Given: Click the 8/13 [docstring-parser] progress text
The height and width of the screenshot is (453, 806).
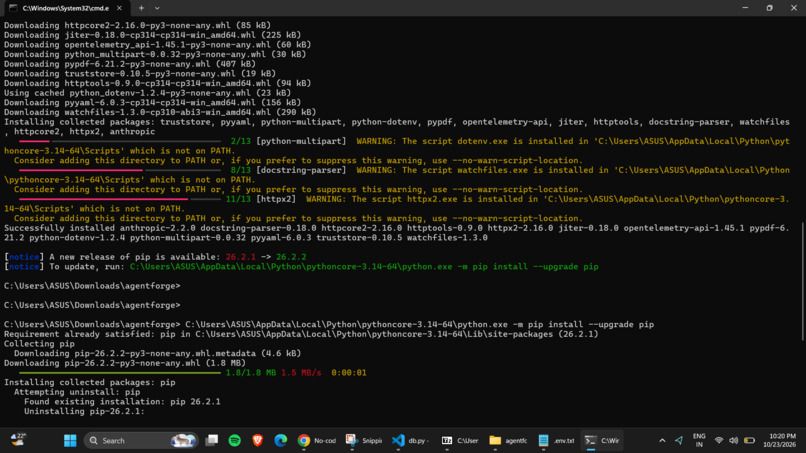Looking at the screenshot, I should point(288,170).
